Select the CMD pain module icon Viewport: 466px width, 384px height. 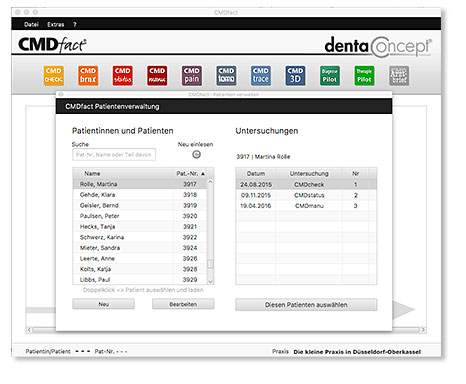192,76
